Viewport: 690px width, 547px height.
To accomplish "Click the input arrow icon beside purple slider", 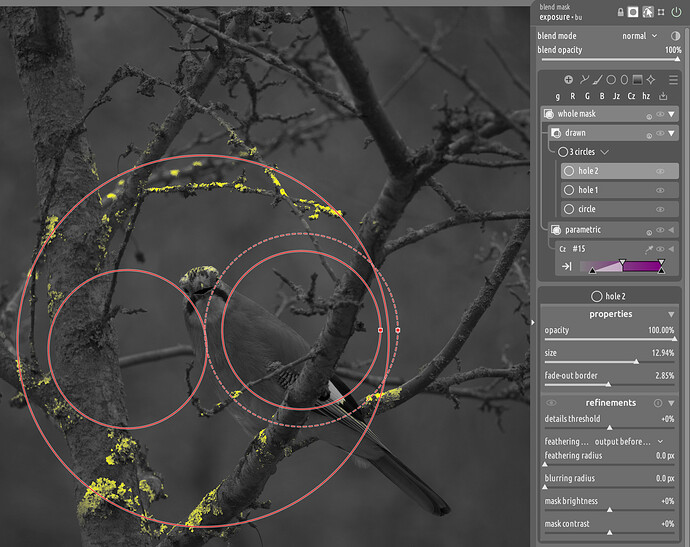I will [567, 266].
